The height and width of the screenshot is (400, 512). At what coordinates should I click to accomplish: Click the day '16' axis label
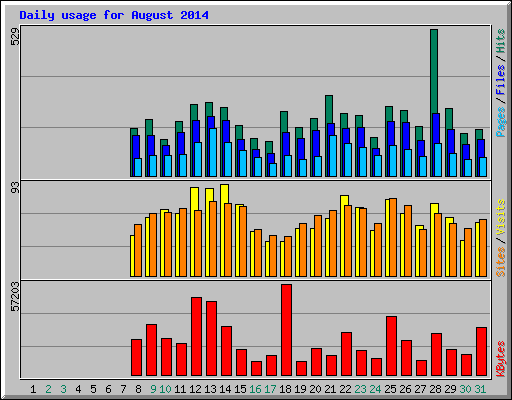[255, 389]
